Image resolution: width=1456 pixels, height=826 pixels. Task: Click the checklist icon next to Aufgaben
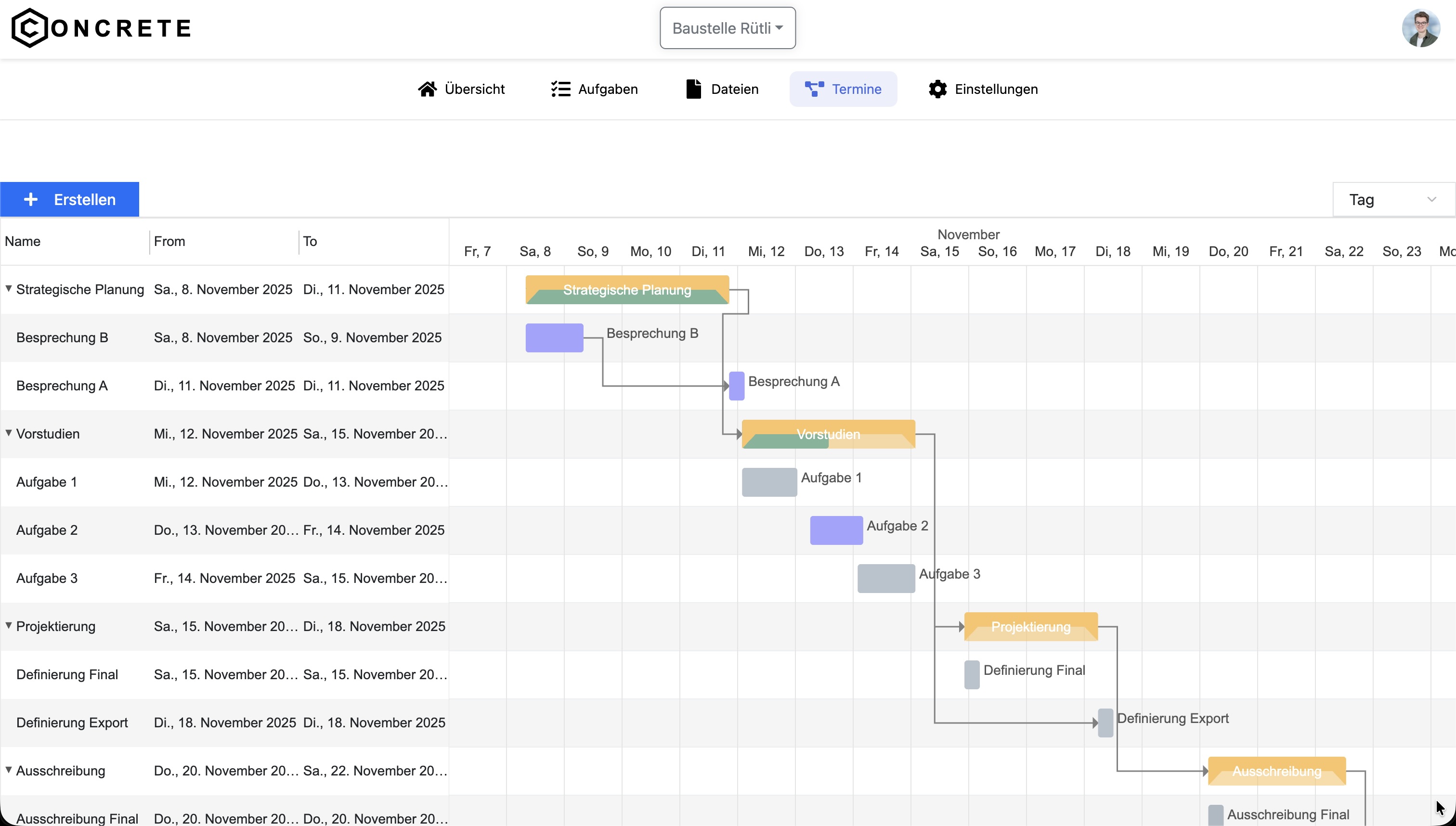pyautogui.click(x=559, y=89)
